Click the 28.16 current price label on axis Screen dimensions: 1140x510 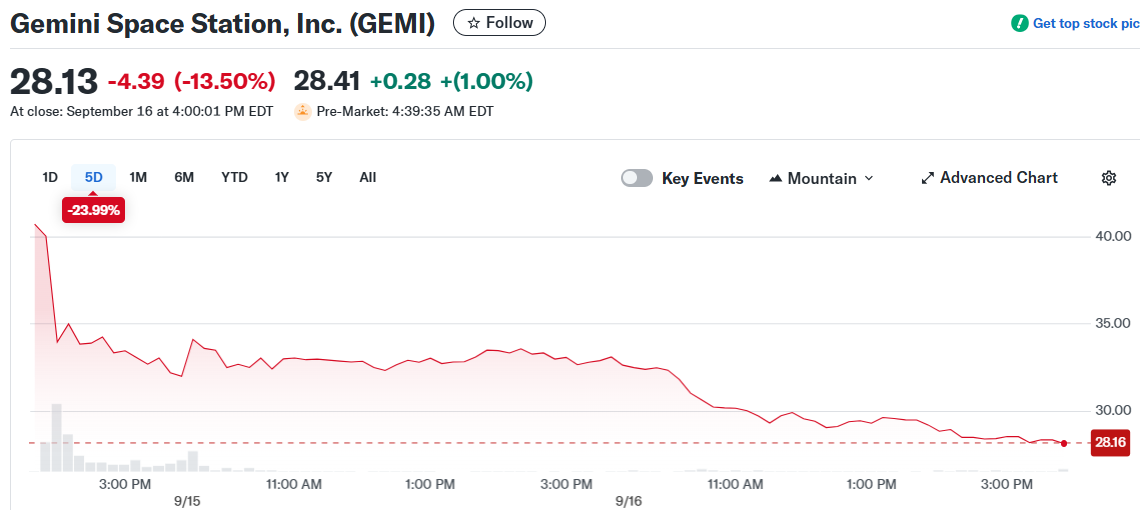1111,442
